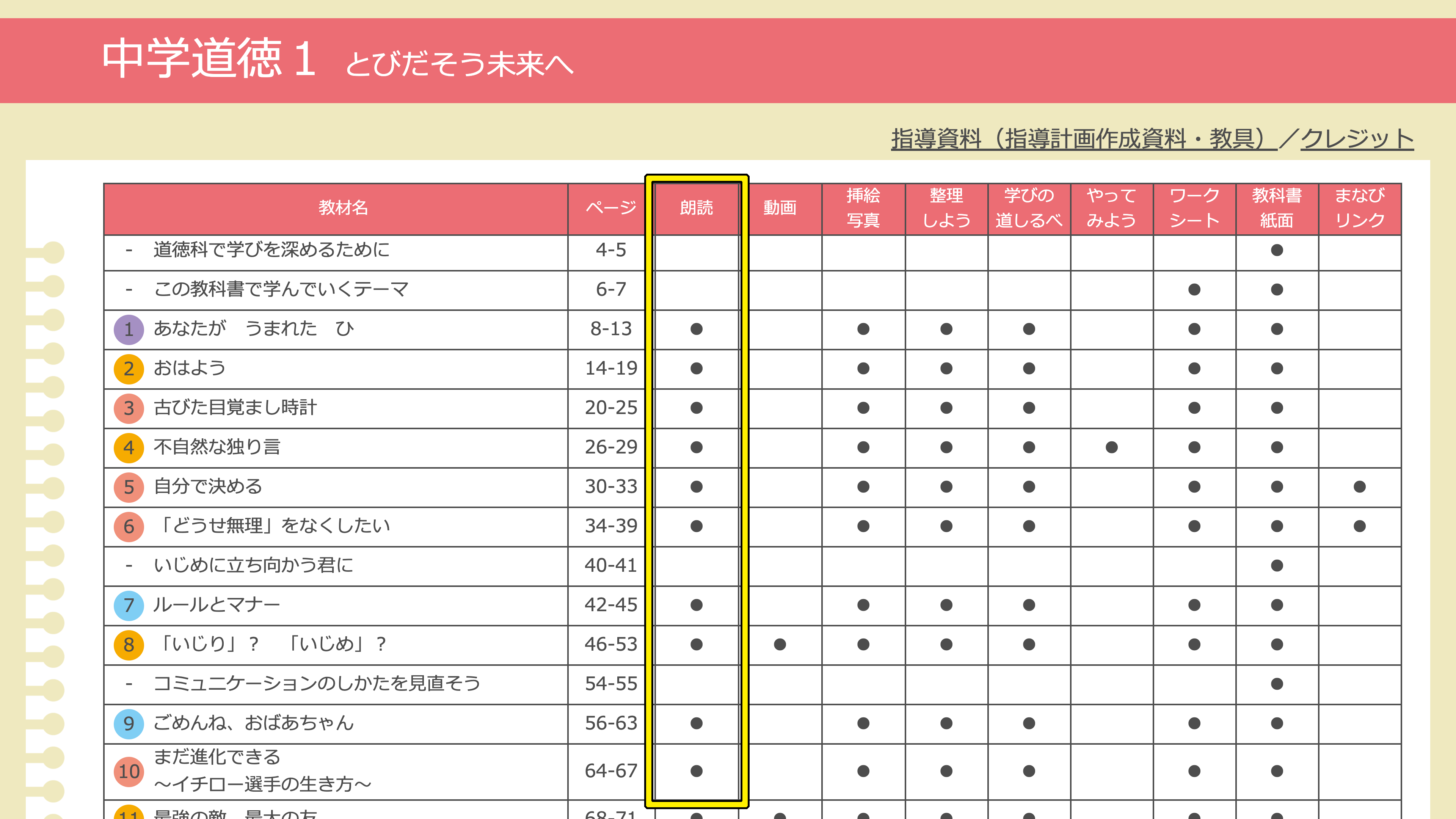Click the 教科書紙面 dot for コミュニケーションのしかたを見直そう
The width and height of the screenshot is (1456, 819).
1277,684
